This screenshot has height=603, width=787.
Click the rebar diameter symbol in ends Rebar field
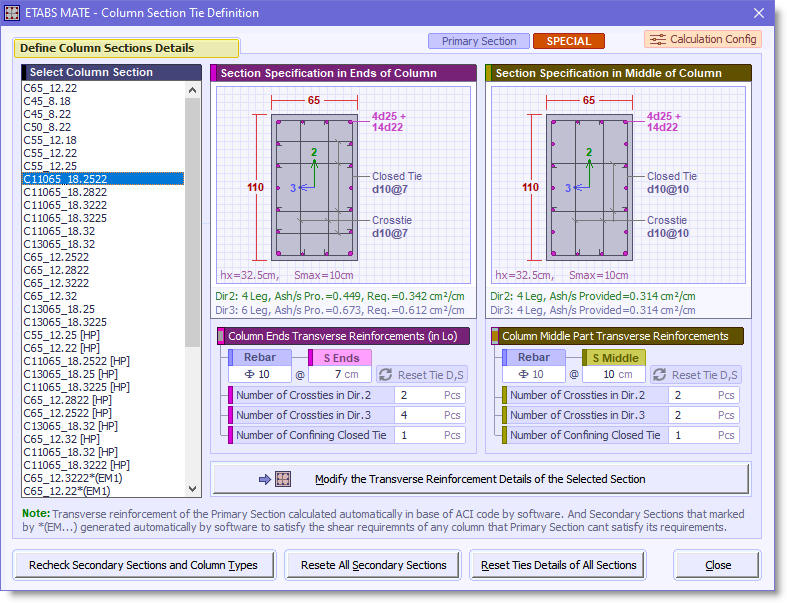click(x=249, y=374)
